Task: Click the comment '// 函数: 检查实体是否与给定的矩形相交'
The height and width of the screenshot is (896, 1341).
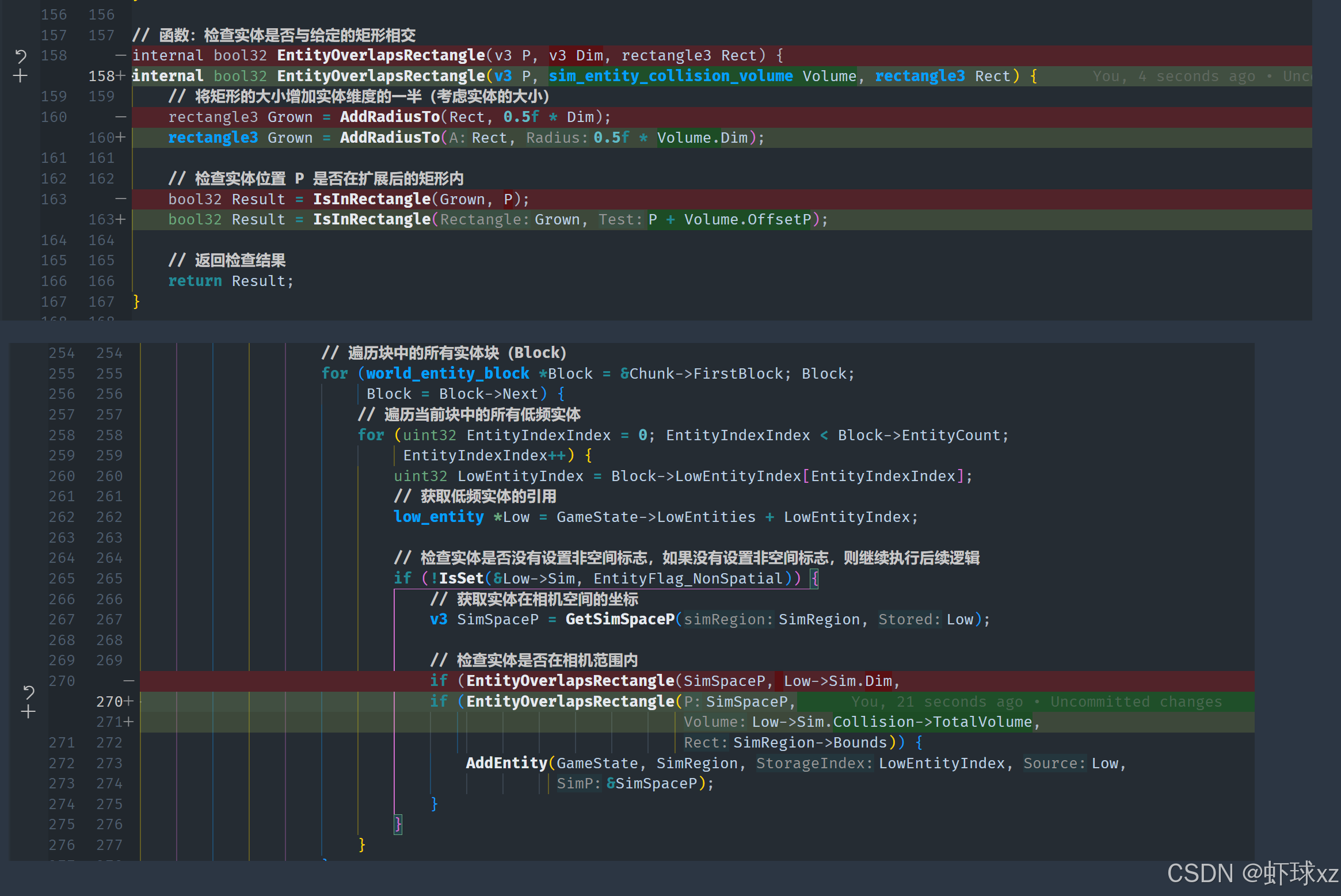Action: [274, 35]
